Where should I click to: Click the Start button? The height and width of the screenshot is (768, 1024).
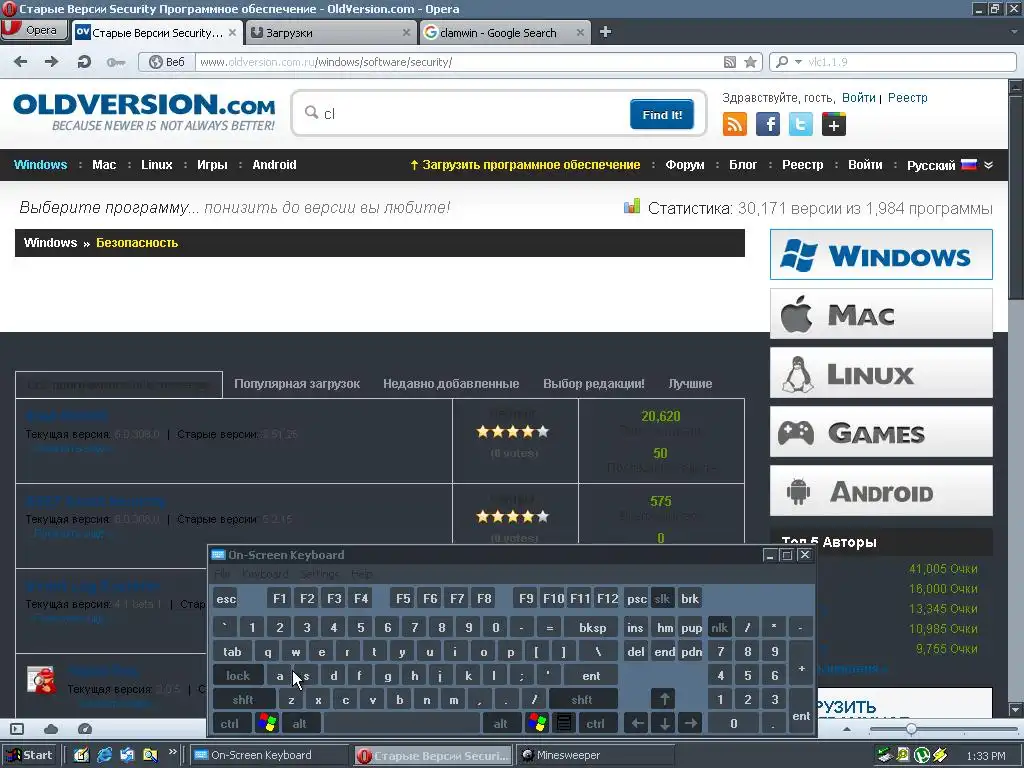(29, 755)
